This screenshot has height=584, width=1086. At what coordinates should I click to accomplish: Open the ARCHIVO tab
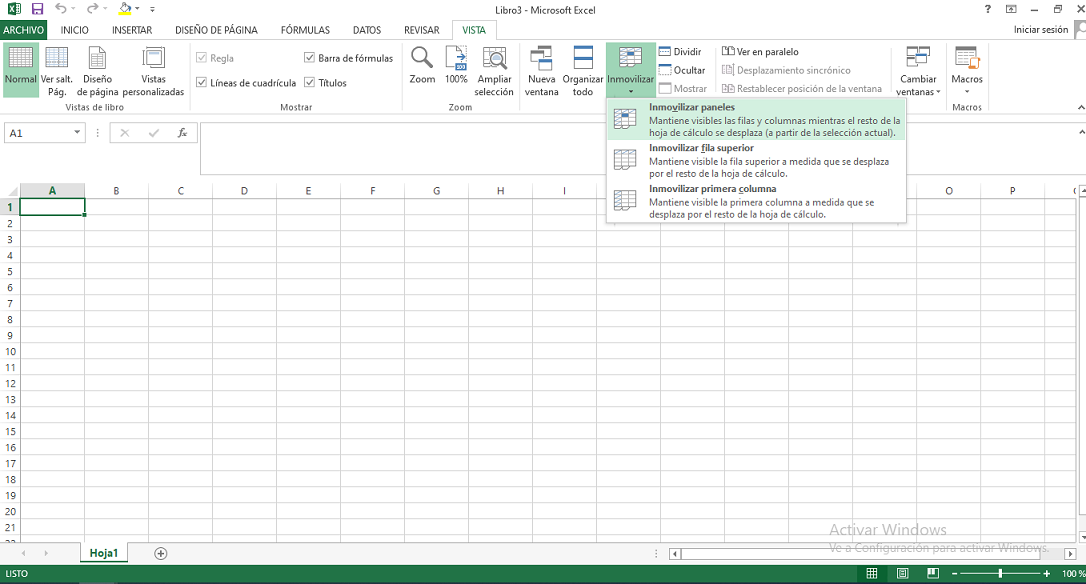coord(24,30)
